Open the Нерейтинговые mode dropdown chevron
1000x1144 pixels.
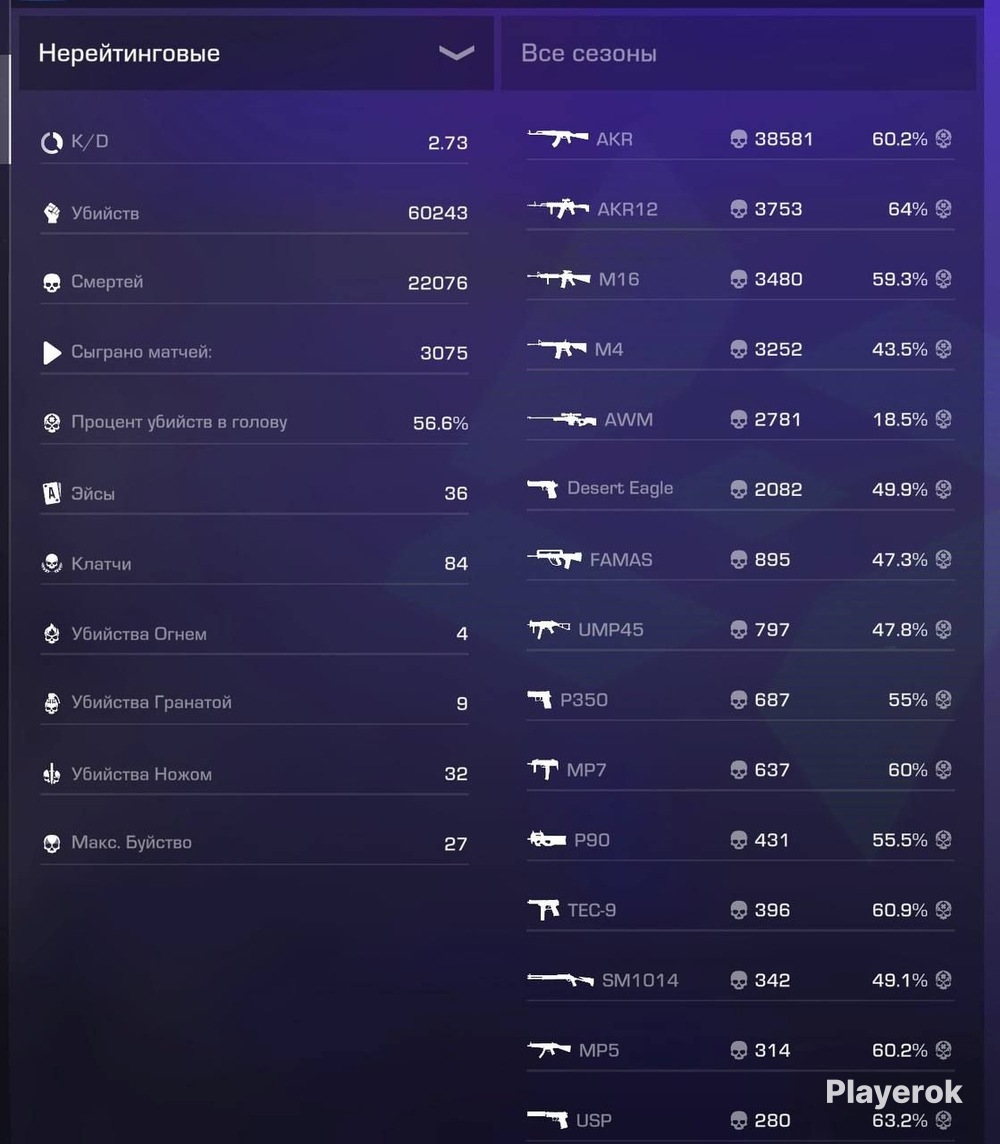457,53
